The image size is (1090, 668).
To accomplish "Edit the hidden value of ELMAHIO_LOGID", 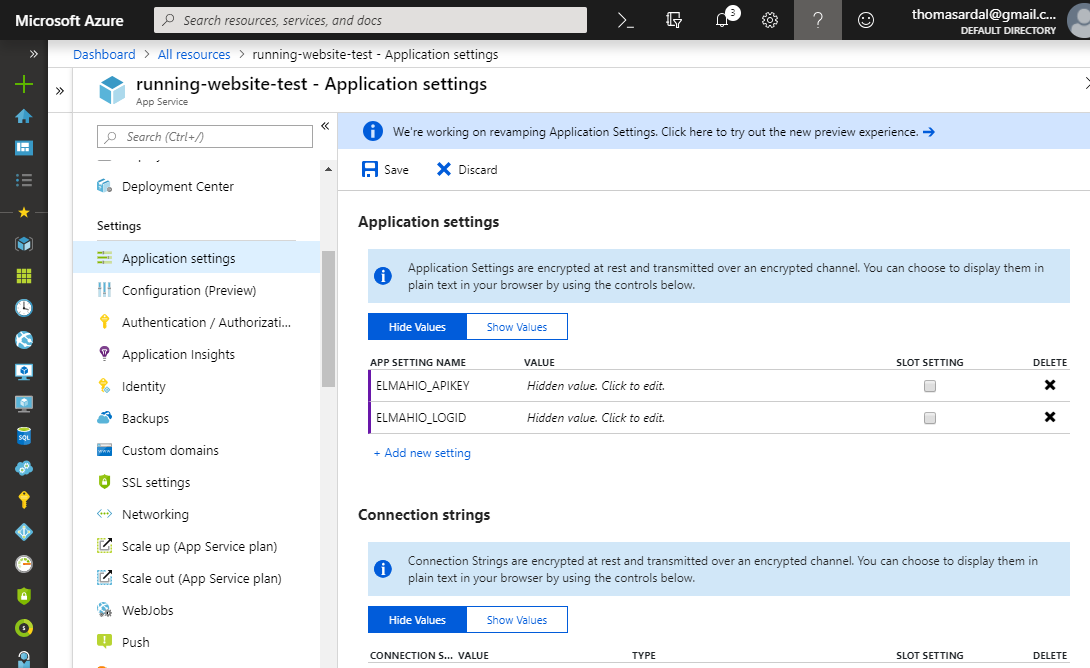I will [596, 418].
